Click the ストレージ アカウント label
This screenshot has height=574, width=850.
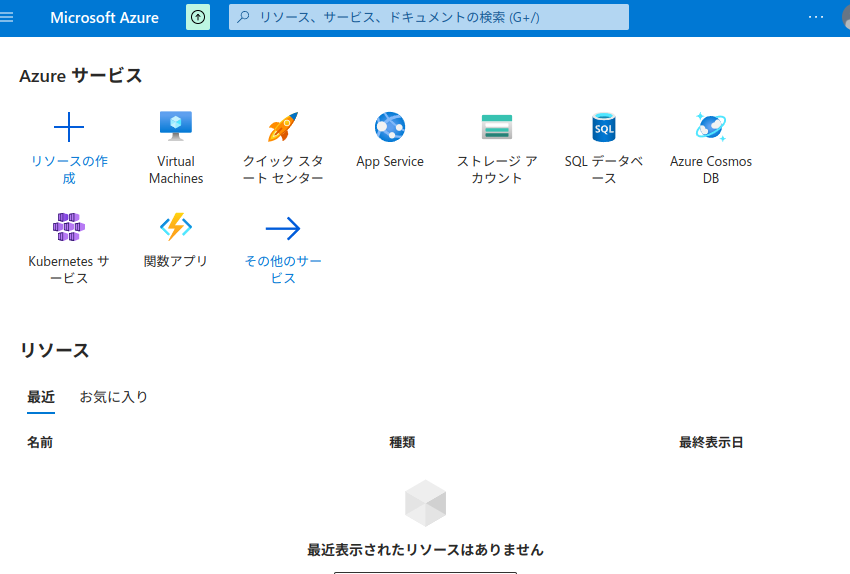(497, 170)
